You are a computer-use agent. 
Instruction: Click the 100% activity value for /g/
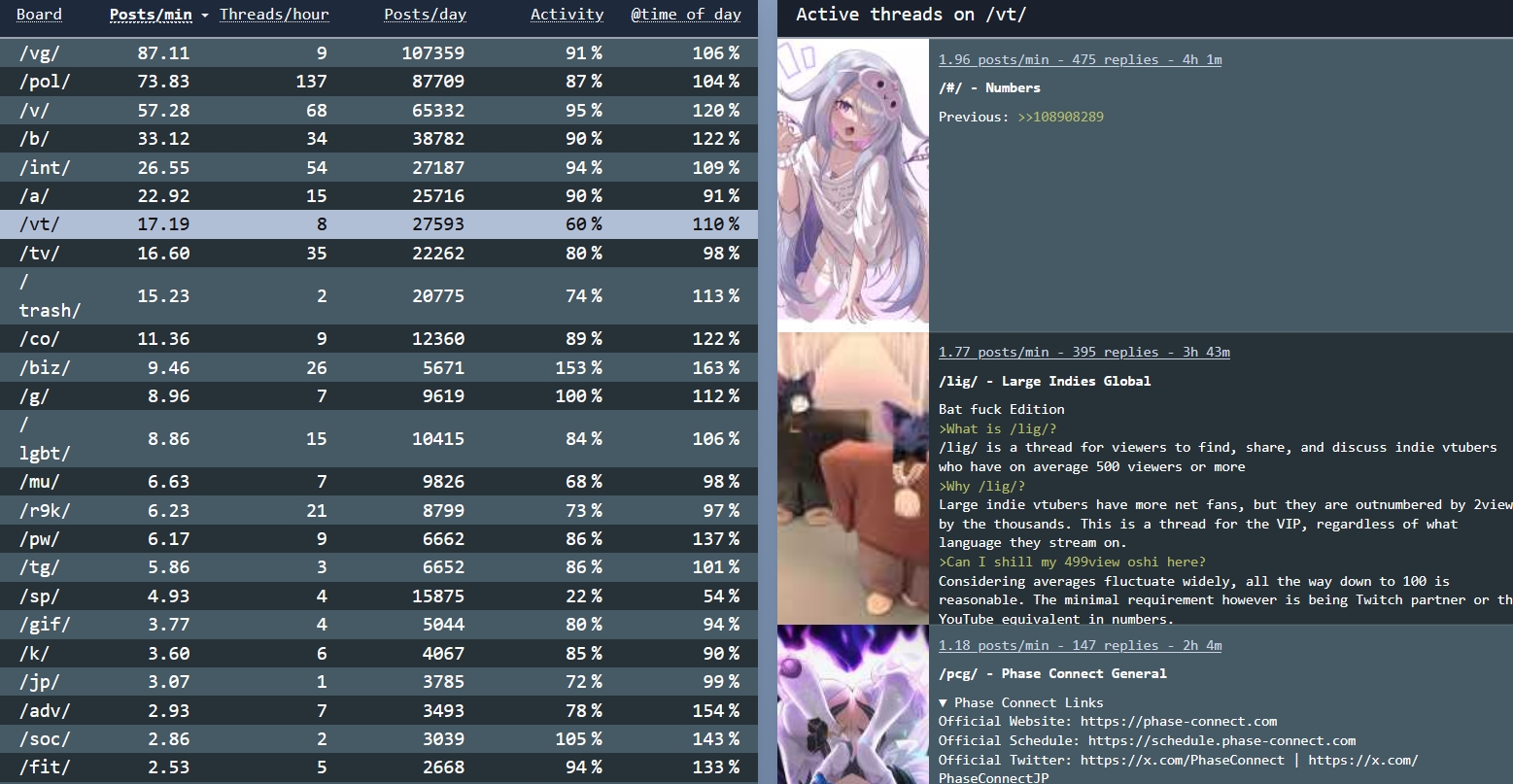point(578,396)
